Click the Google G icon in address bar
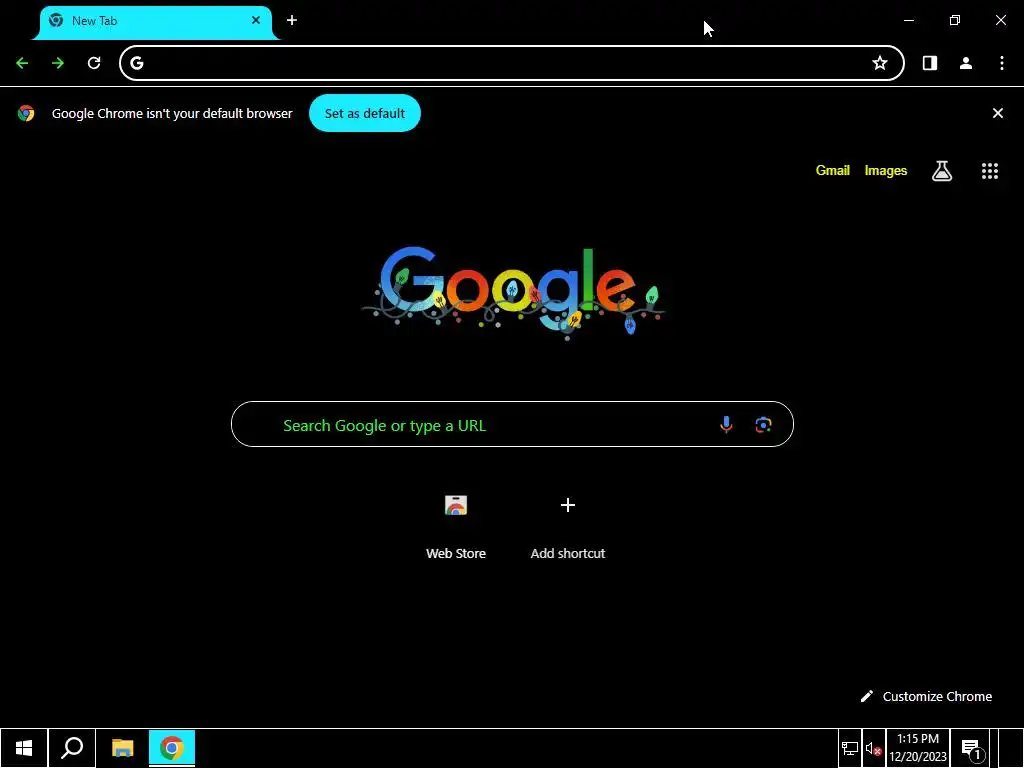 [136, 63]
